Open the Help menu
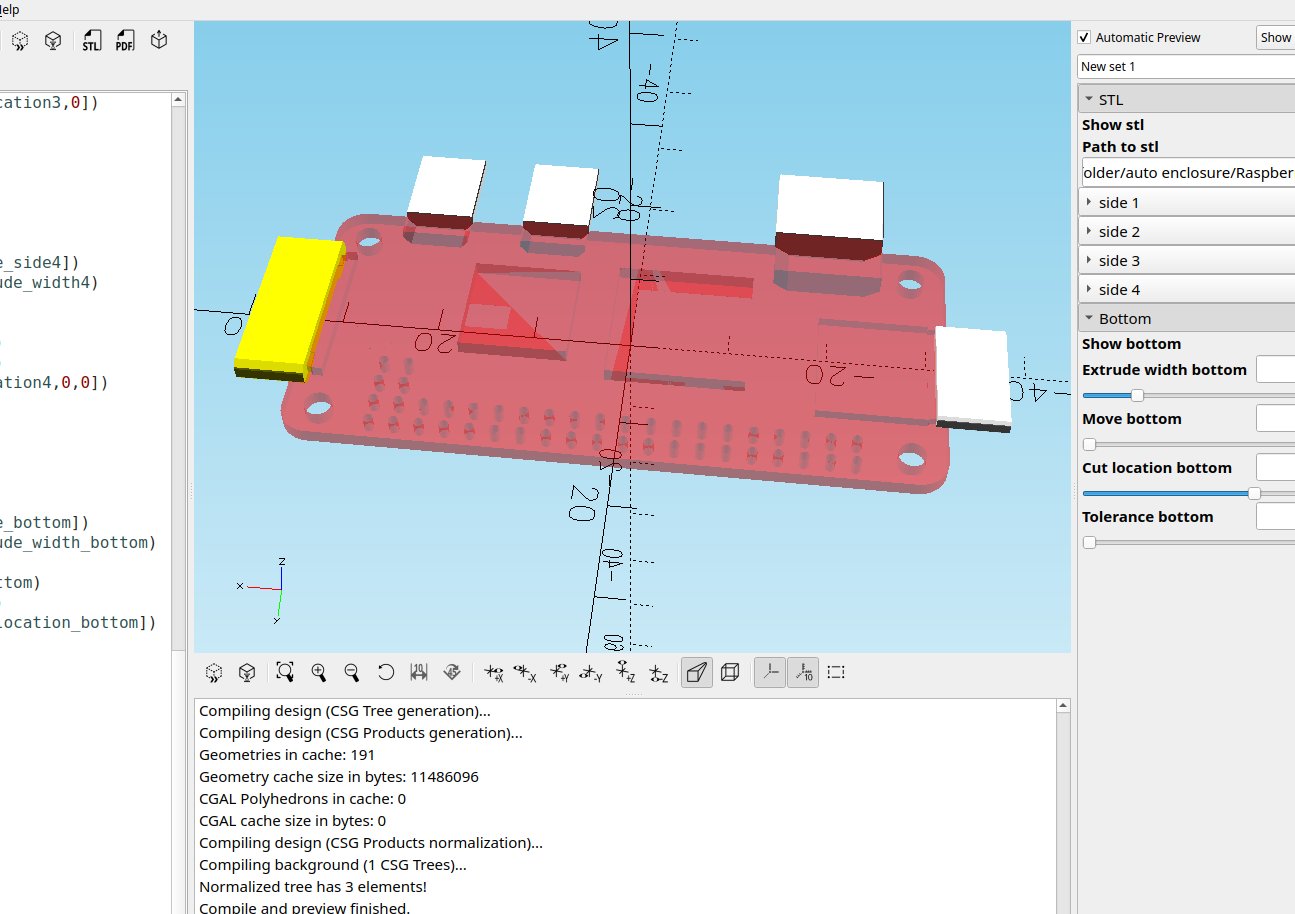The width and height of the screenshot is (1295, 914). click(9, 9)
